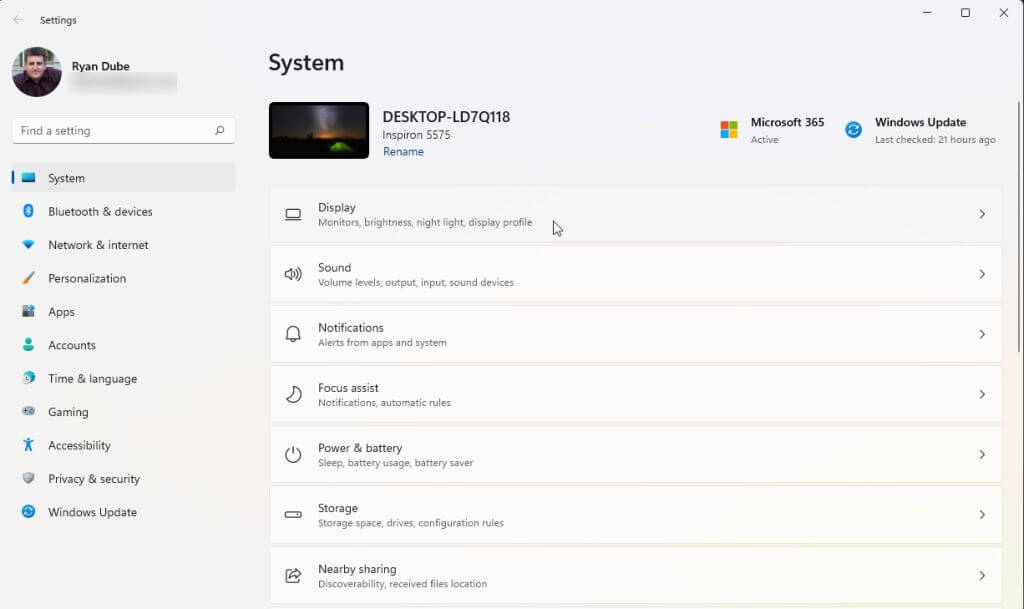The image size is (1024, 609).
Task: Type in the Find a setting box
Action: coord(110,130)
